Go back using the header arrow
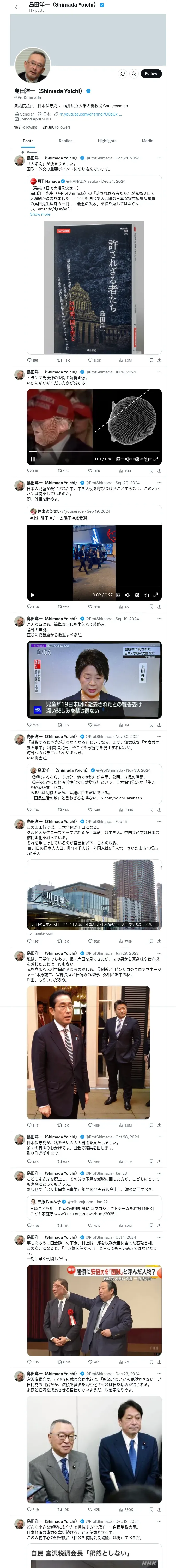The image size is (176, 1568). point(17,7)
